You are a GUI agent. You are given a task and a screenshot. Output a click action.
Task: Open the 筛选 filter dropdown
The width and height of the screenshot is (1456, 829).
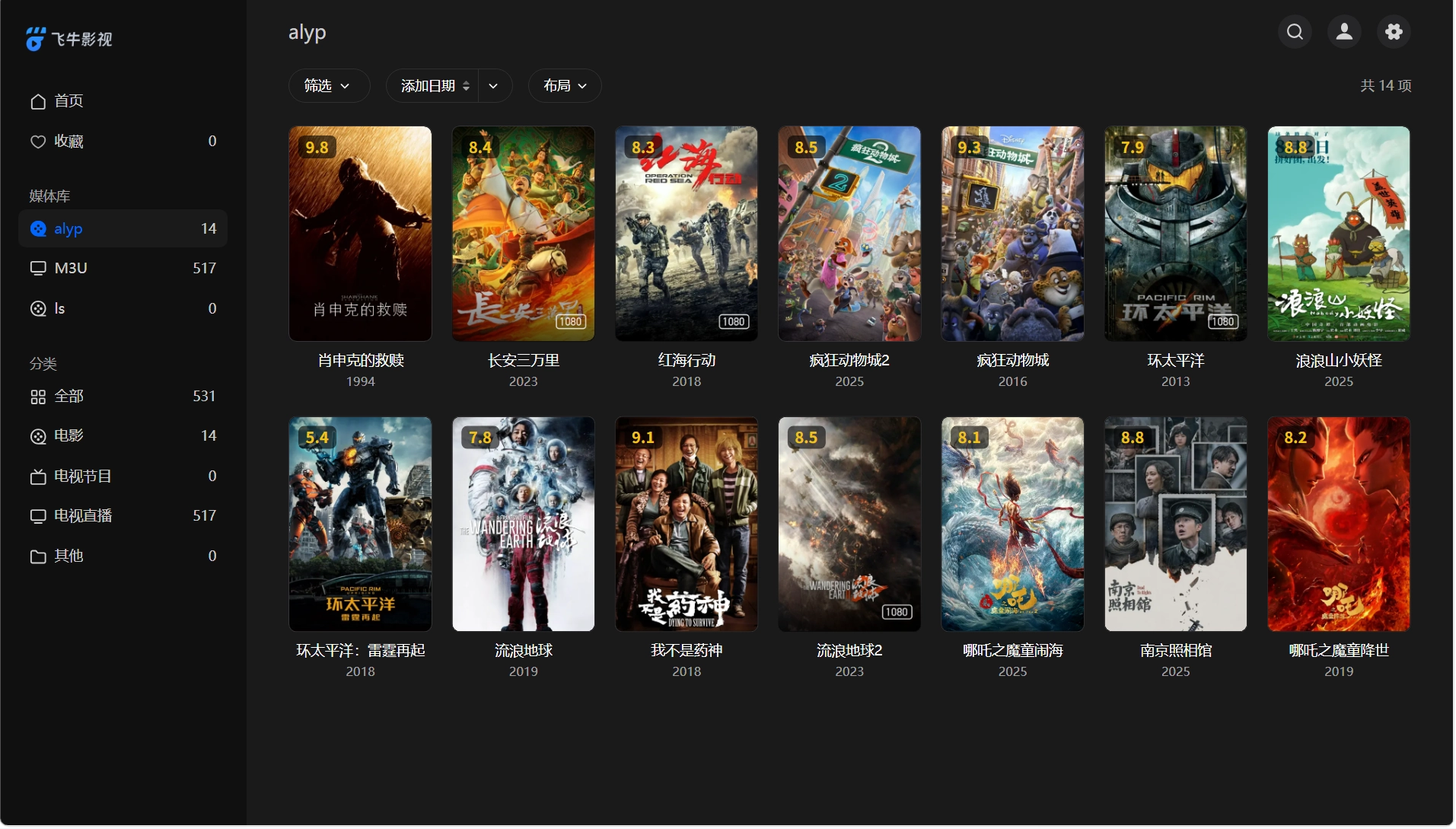pyautogui.click(x=329, y=86)
